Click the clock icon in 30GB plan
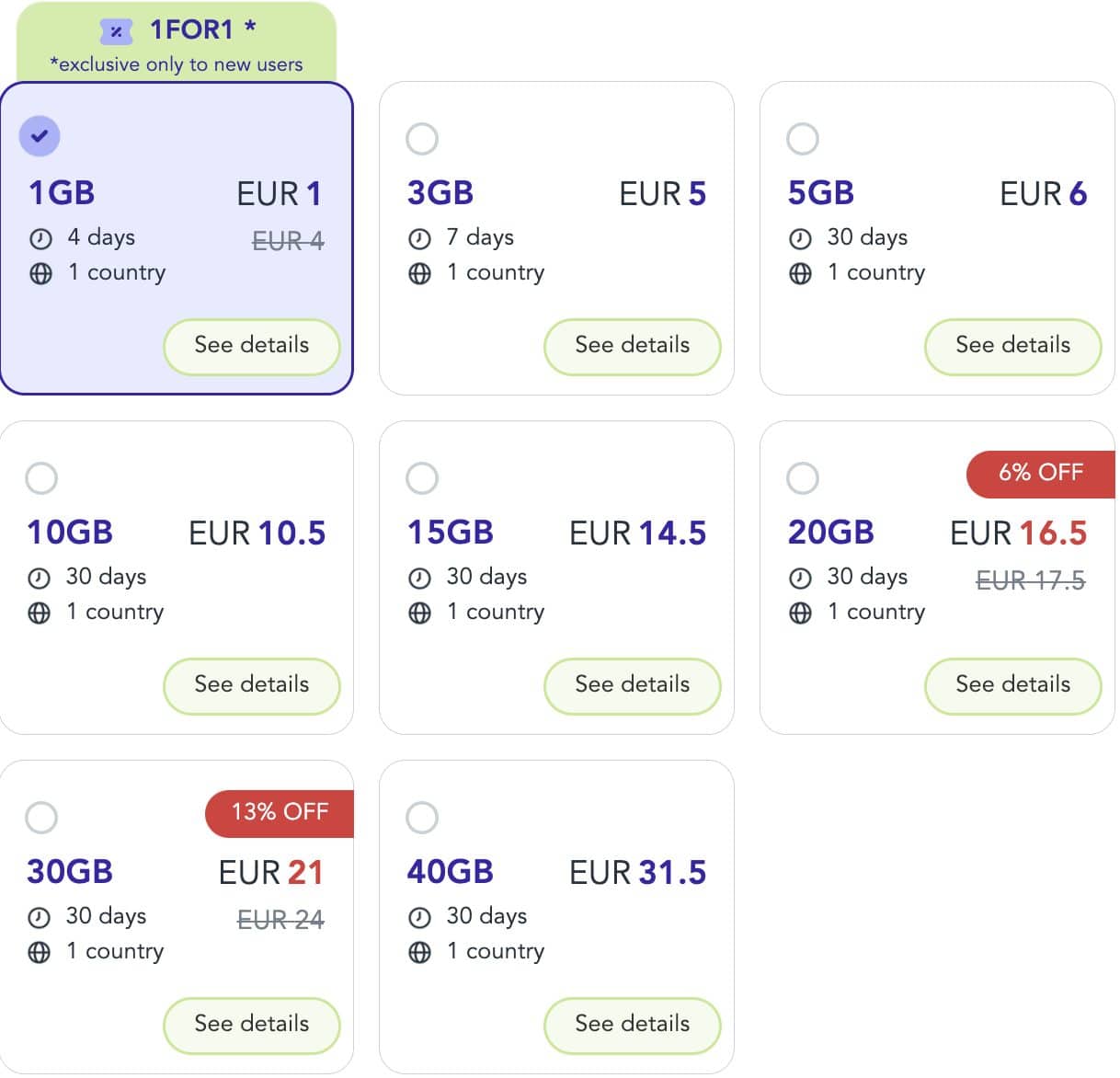The width and height of the screenshot is (1120, 1078). 40,918
